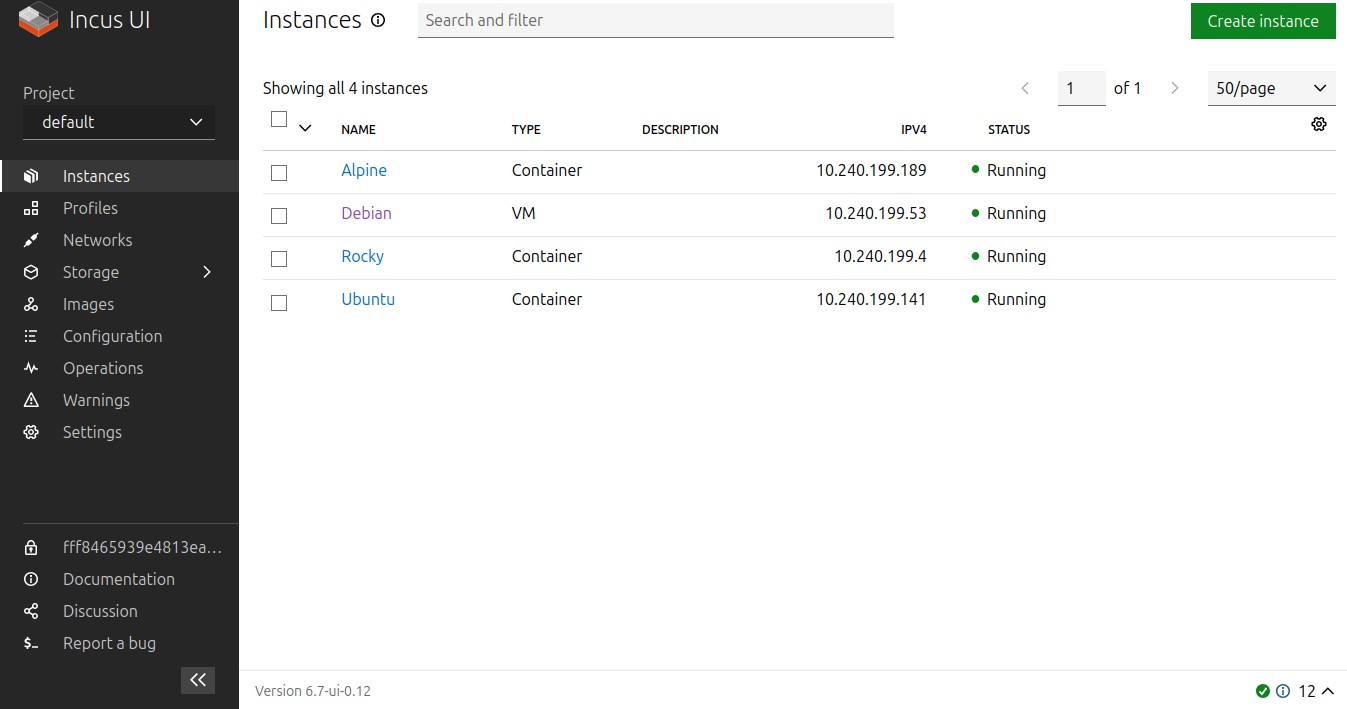Select the Rocky instance checkbox

coord(279,259)
